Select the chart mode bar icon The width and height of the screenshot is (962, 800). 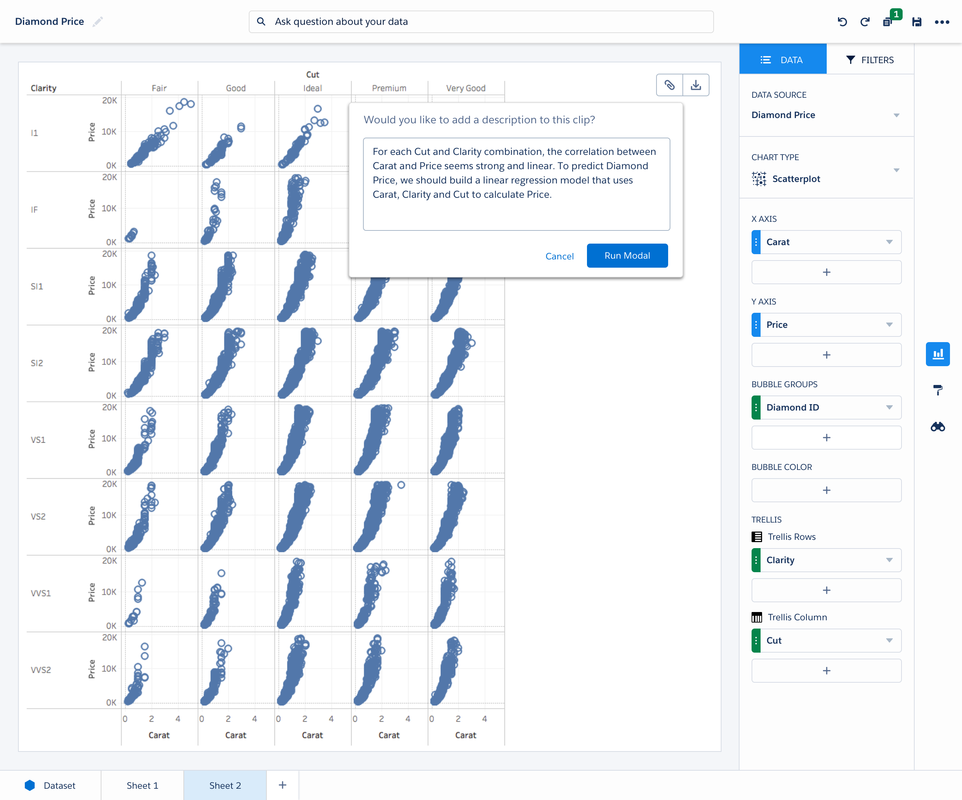pos(937,354)
